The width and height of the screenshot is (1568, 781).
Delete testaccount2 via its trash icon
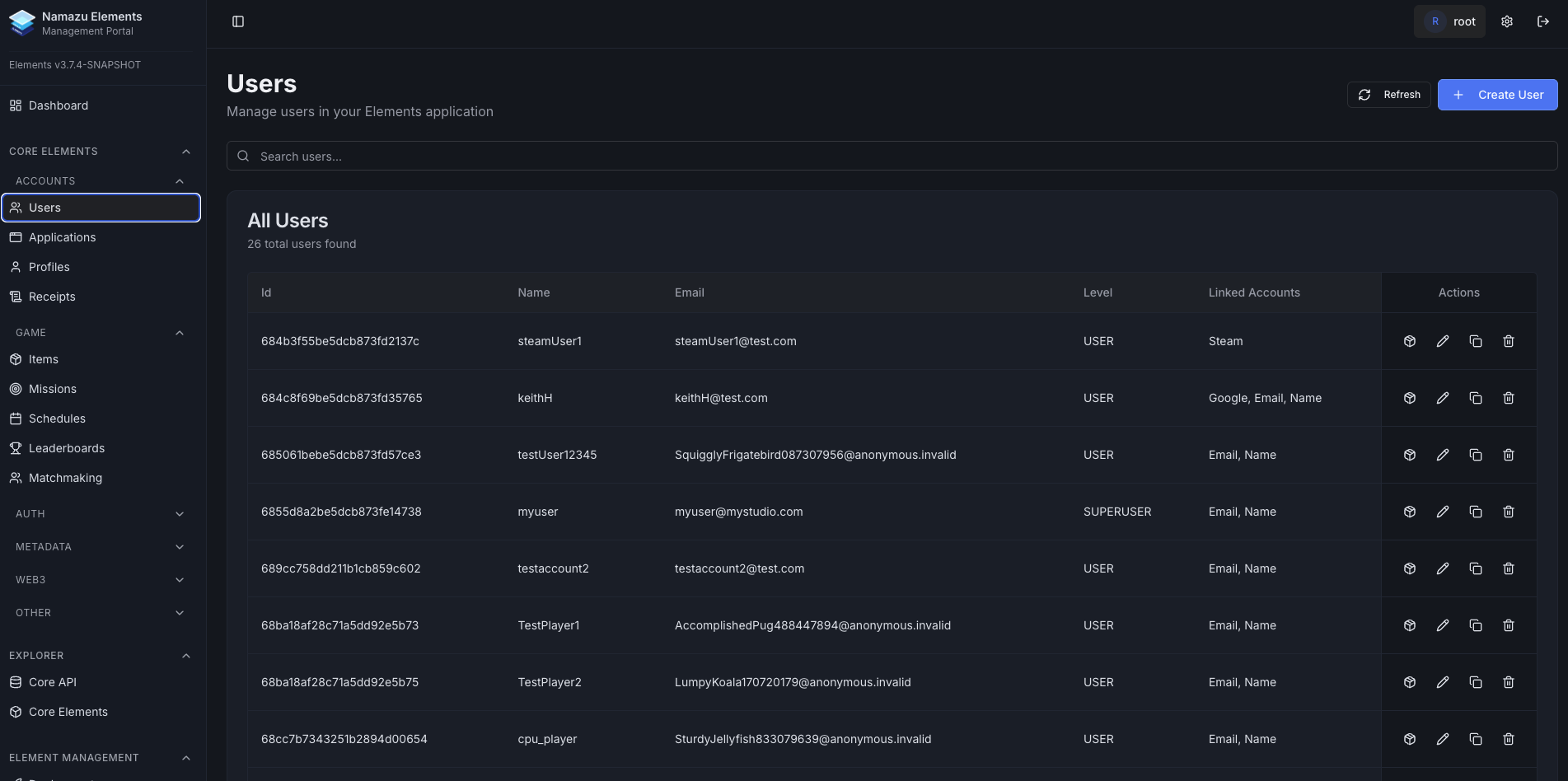[1509, 568]
